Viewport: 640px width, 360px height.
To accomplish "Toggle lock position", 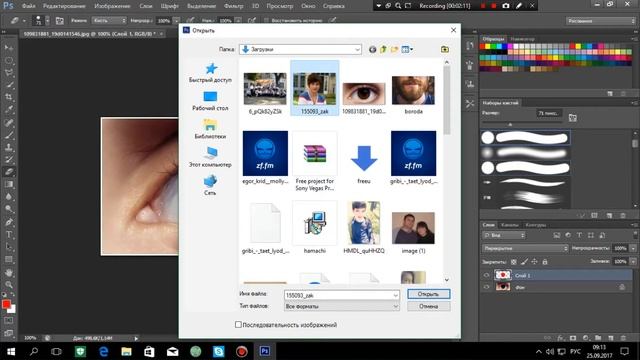I will pyautogui.click(x=534, y=262).
